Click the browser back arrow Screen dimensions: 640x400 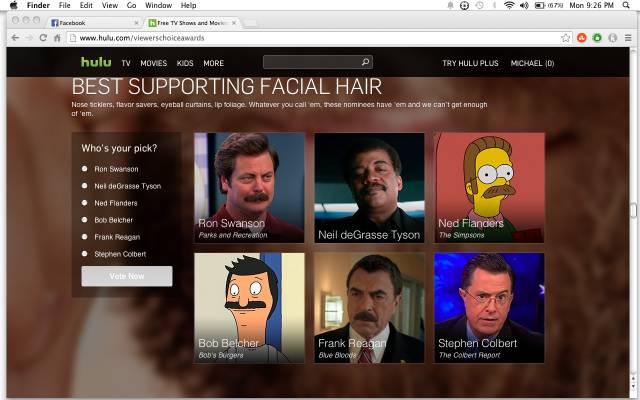pos(16,38)
